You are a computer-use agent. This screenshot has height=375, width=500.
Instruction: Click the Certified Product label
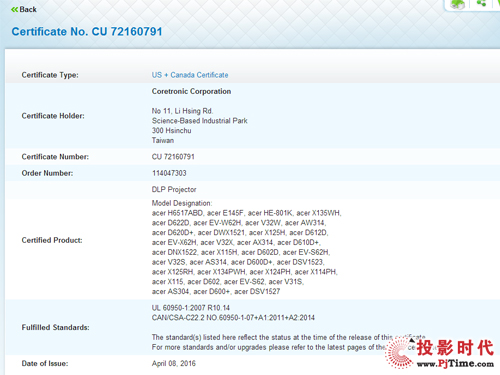coord(52,240)
